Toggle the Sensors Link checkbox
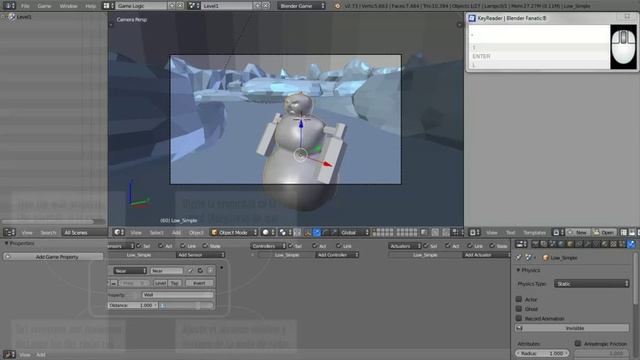The image size is (640, 360). point(183,246)
